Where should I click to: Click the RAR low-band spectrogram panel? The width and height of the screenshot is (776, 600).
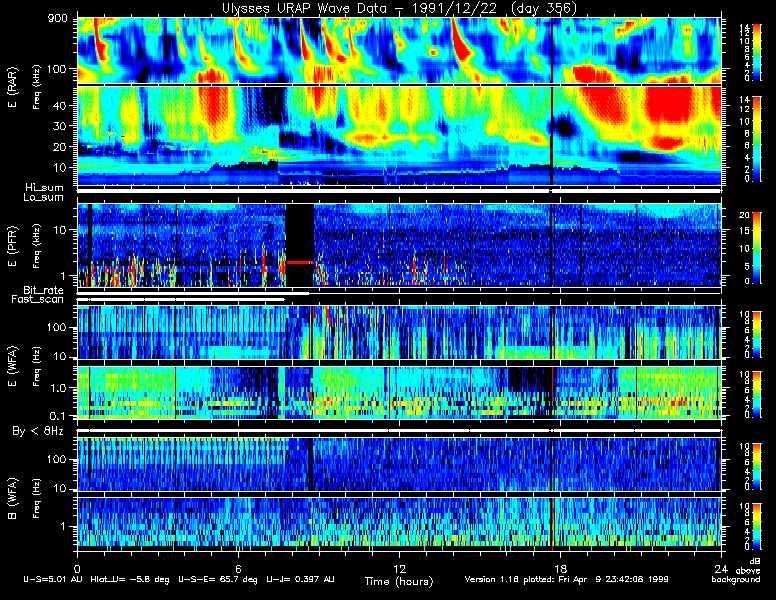point(399,136)
